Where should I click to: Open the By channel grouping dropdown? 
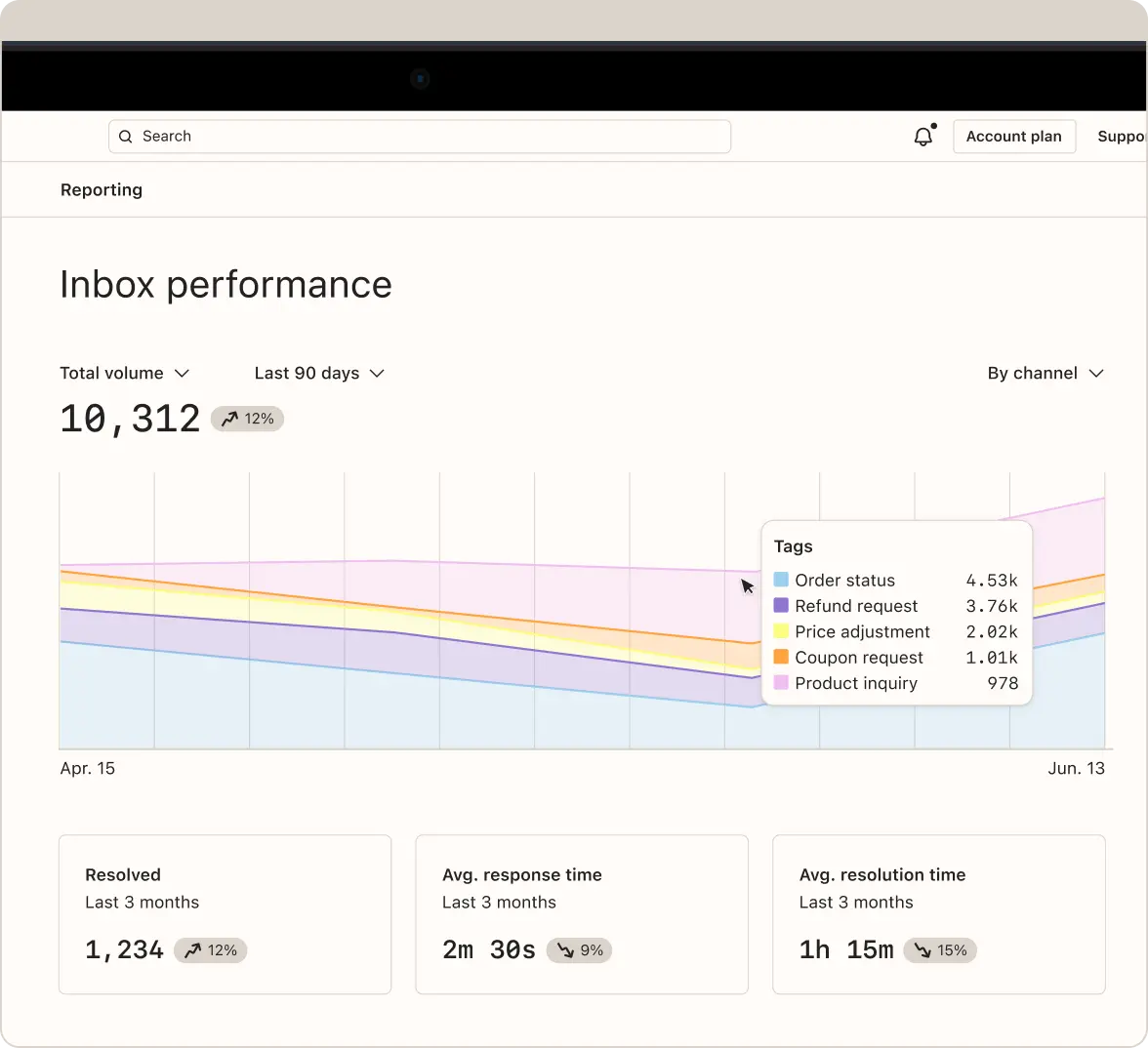pyautogui.click(x=1045, y=373)
